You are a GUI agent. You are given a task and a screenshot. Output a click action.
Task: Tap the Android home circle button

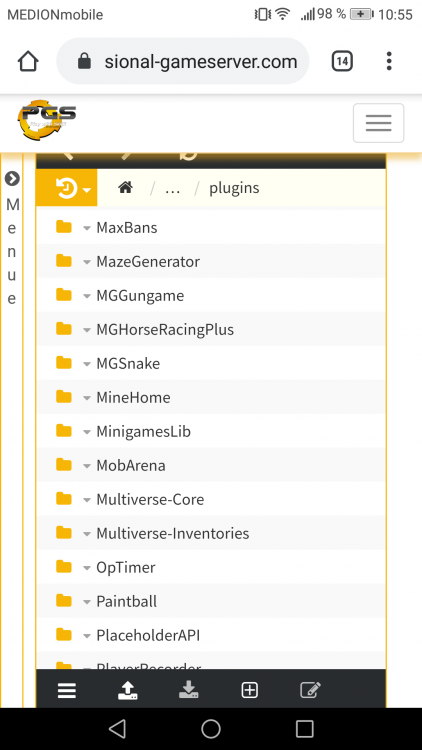tap(211, 729)
